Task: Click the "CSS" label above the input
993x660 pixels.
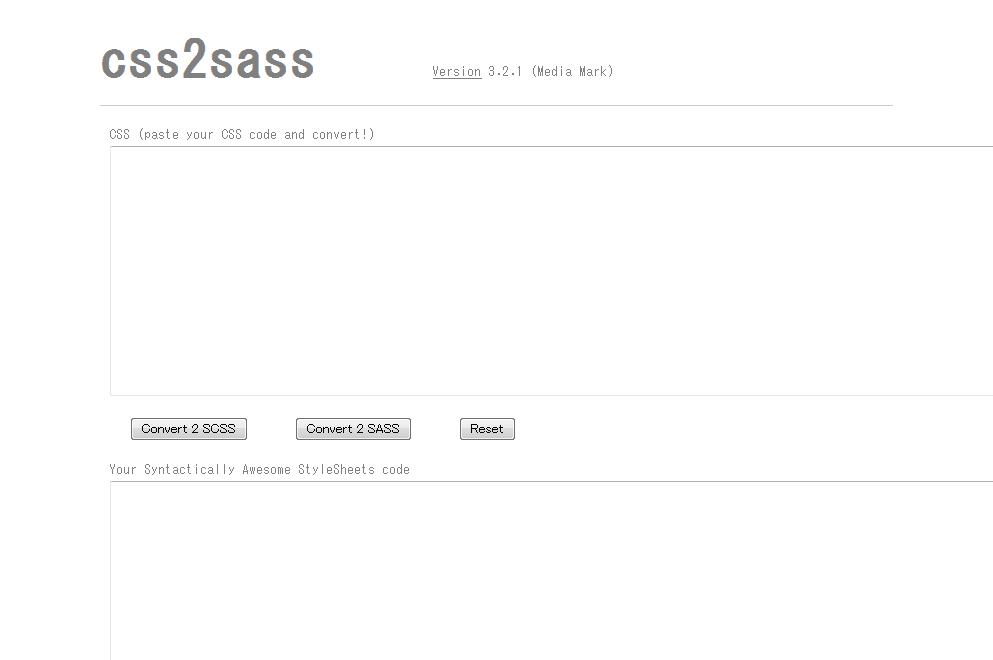Action: [120, 134]
